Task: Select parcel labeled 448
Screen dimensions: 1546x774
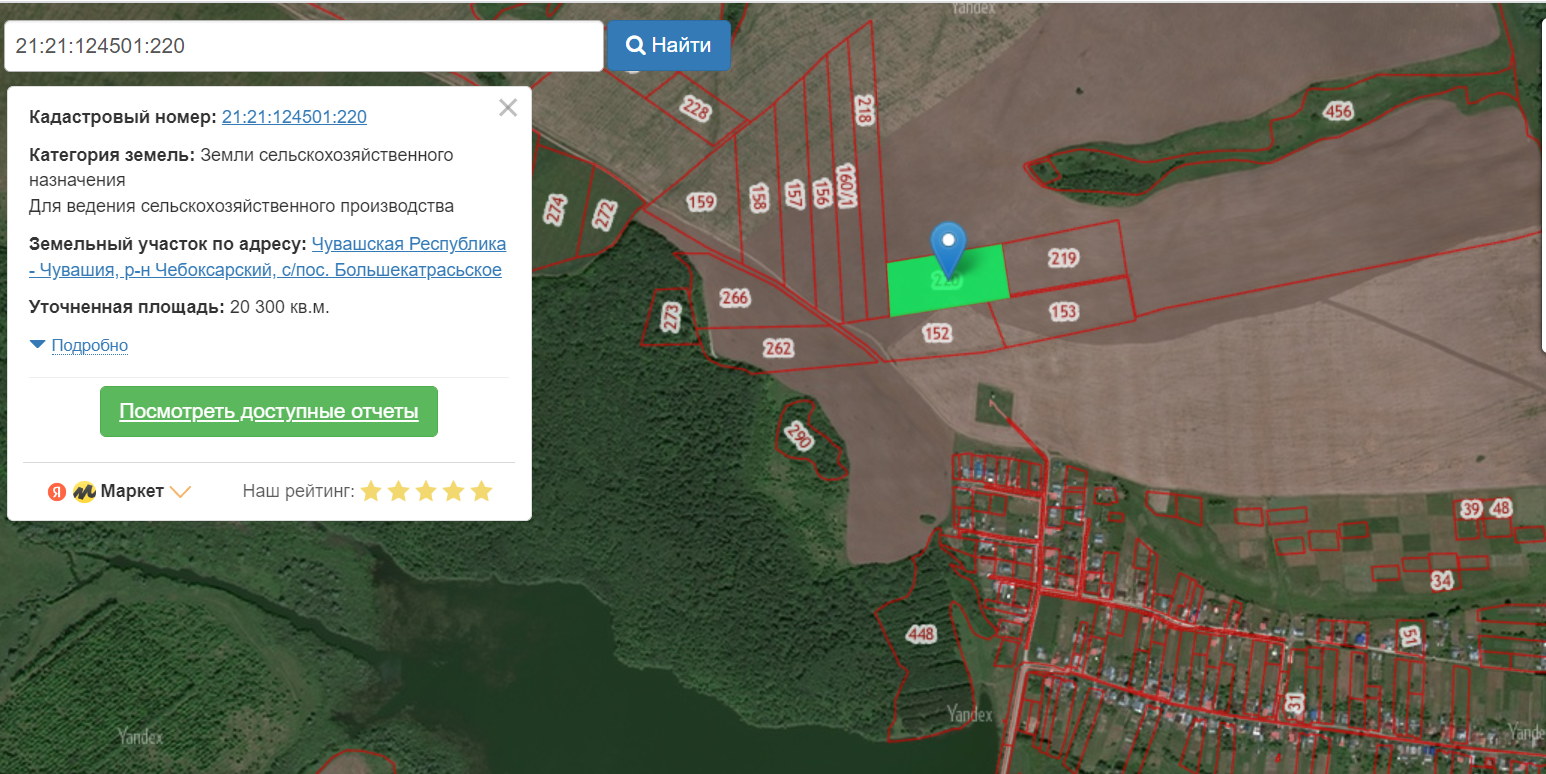Action: tap(921, 634)
